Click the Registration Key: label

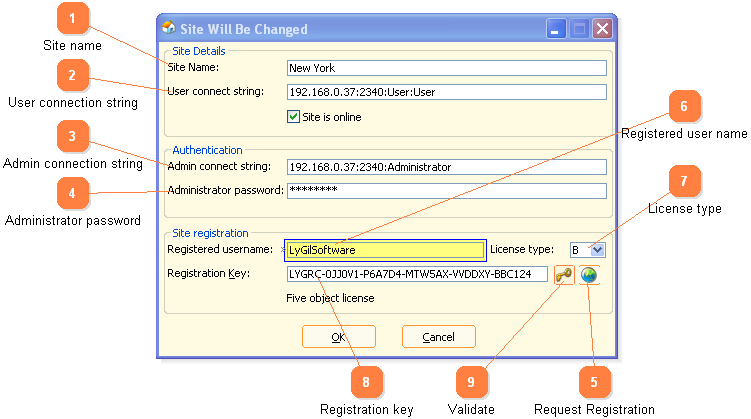tap(208, 273)
